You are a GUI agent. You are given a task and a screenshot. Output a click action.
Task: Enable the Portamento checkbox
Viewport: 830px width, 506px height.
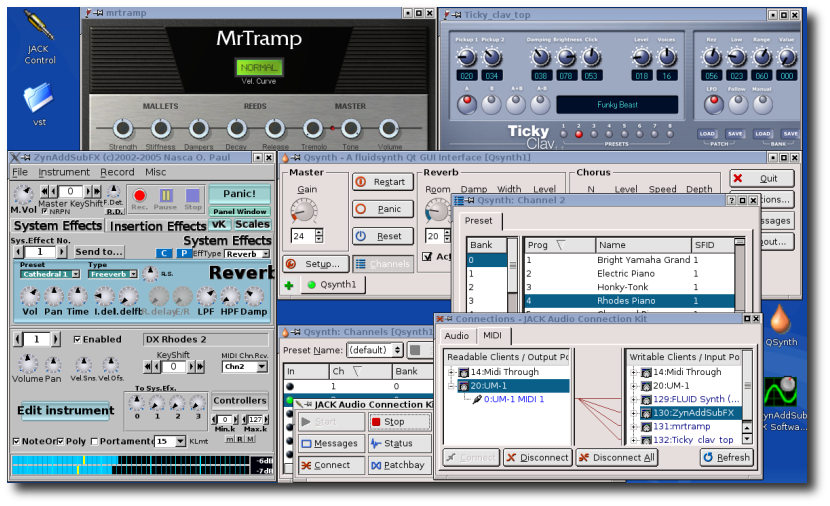point(93,441)
